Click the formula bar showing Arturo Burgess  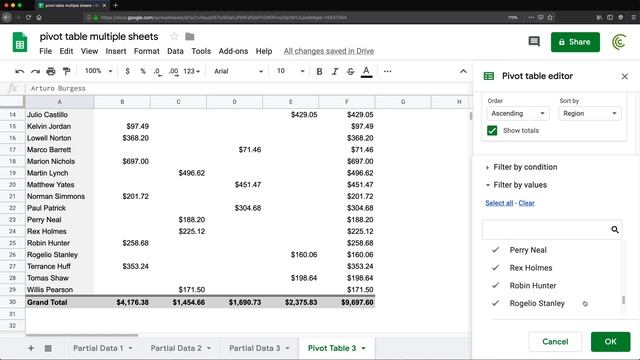point(249,89)
